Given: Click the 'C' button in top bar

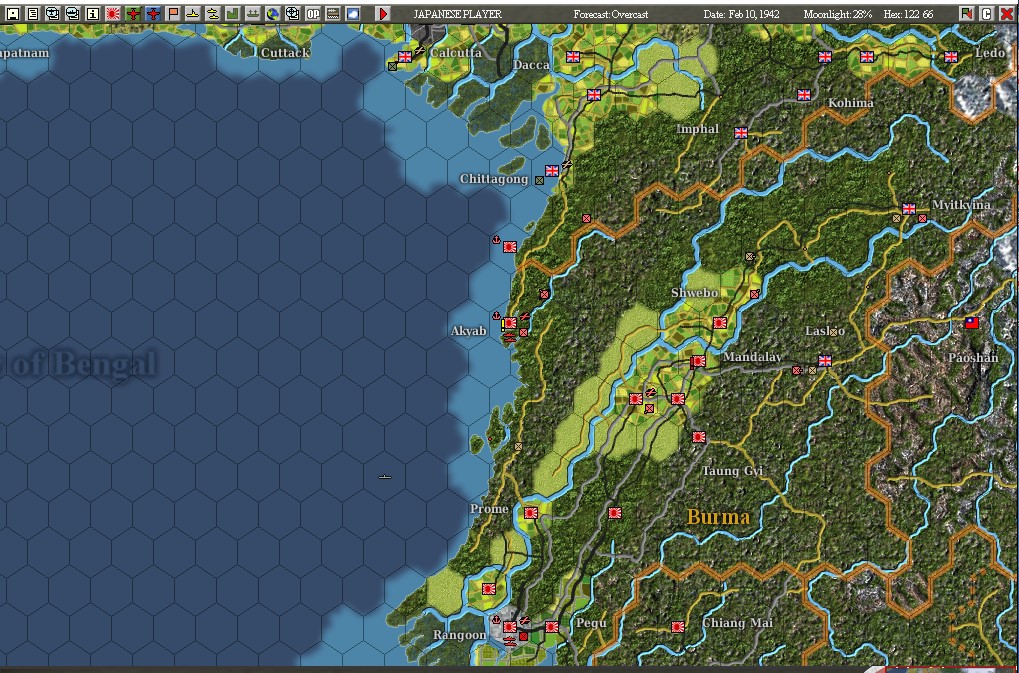Looking at the screenshot, I should coord(987,13).
